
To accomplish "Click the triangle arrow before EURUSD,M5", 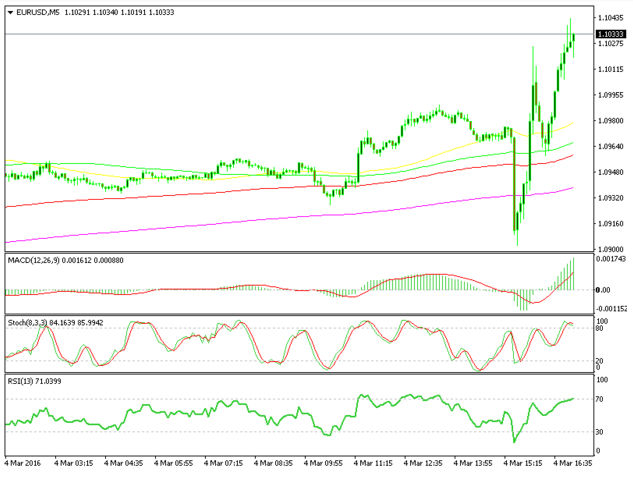I will [10, 13].
